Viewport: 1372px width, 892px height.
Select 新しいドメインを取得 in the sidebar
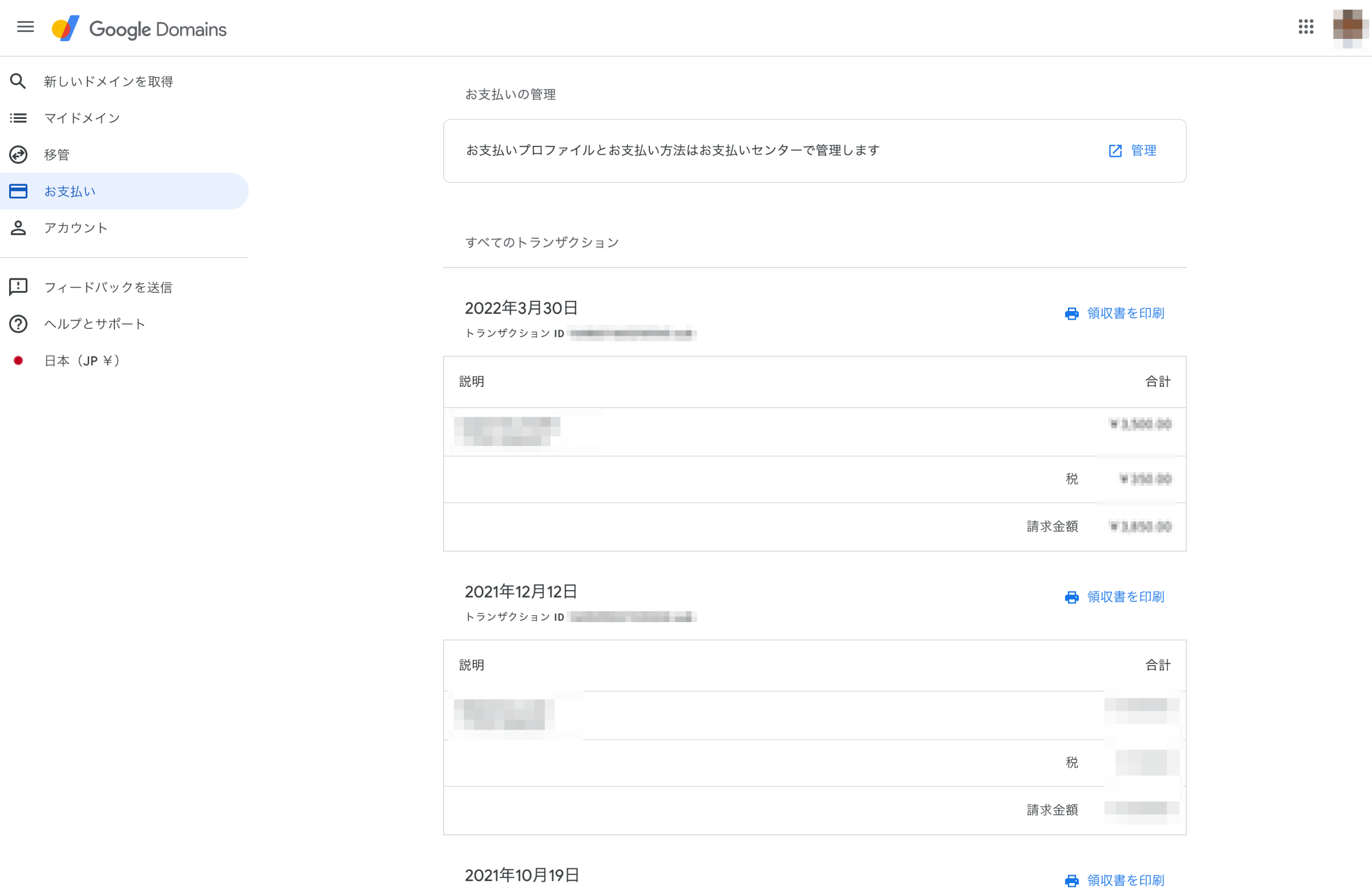tap(109, 81)
